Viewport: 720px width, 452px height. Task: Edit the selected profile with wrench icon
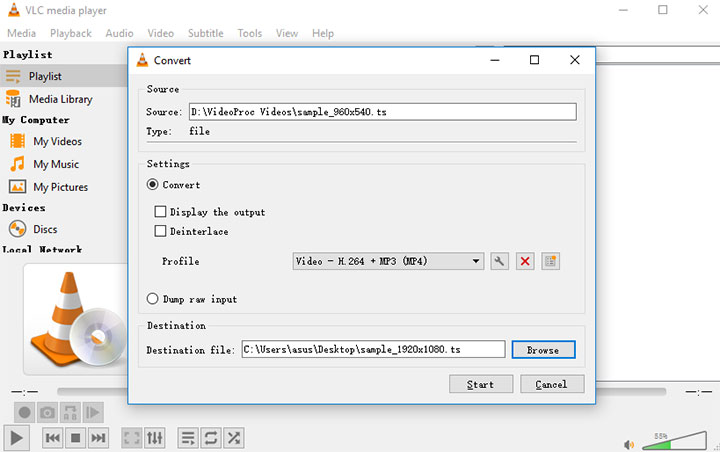click(499, 261)
